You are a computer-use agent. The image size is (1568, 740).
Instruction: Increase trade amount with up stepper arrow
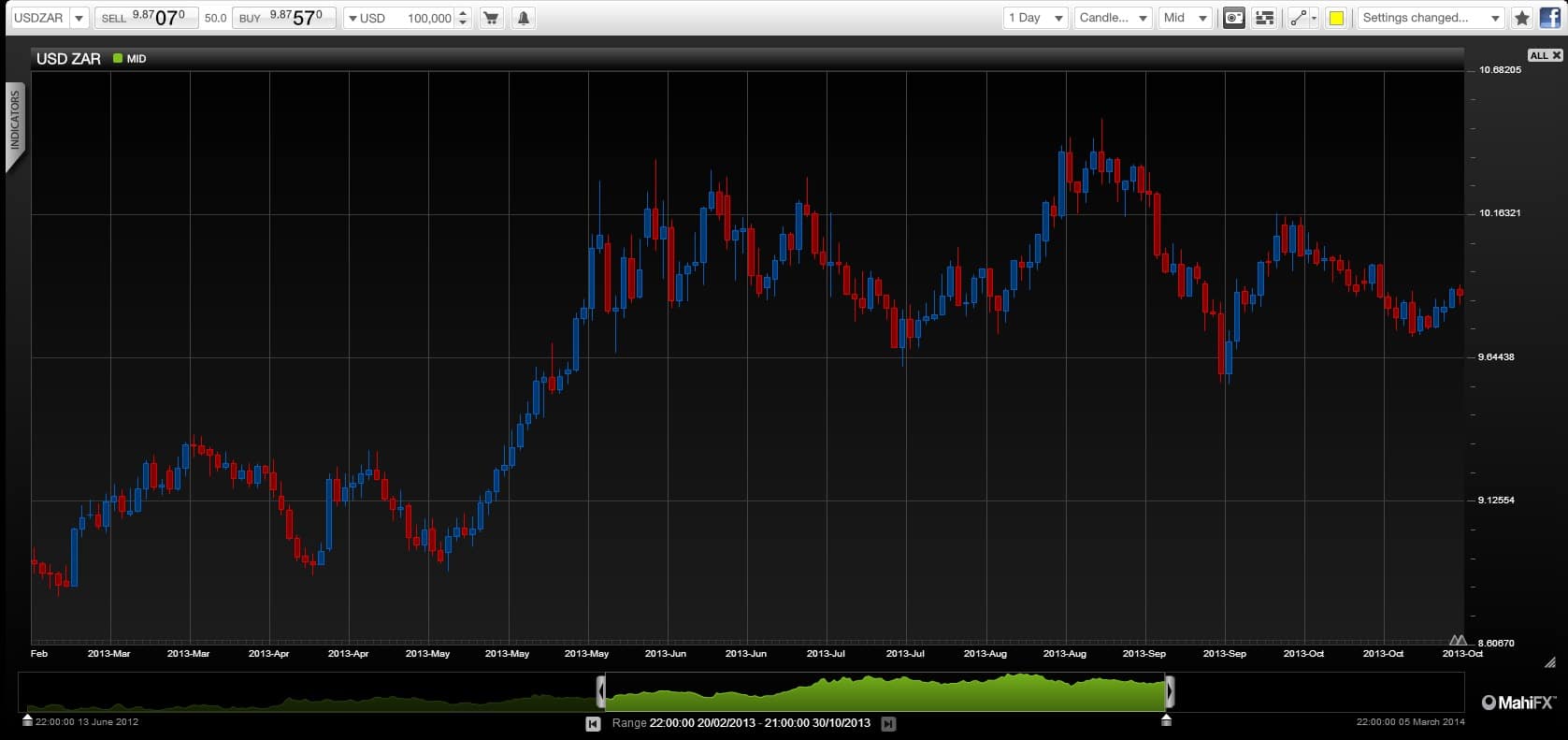(463, 13)
